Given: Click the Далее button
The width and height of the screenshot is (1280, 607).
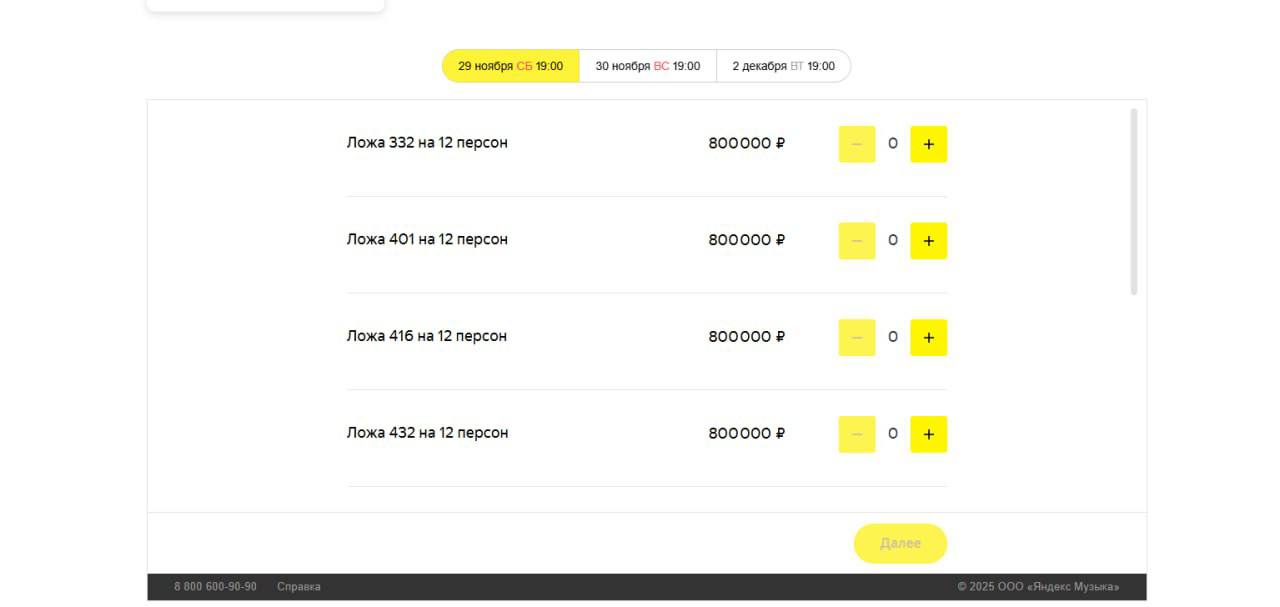Looking at the screenshot, I should coord(900,543).
